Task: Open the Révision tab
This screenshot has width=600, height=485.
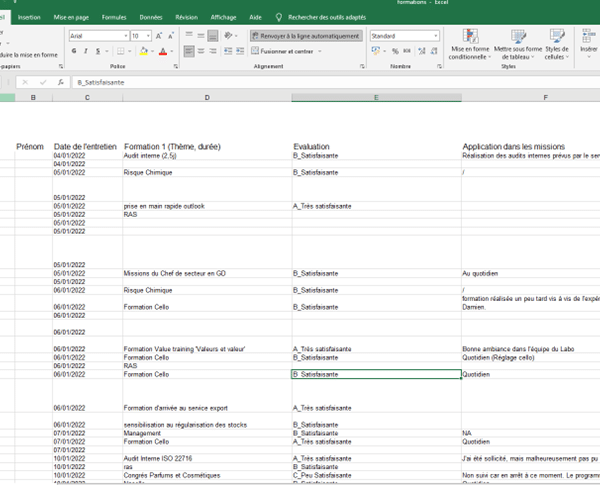Action: pyautogui.click(x=186, y=17)
